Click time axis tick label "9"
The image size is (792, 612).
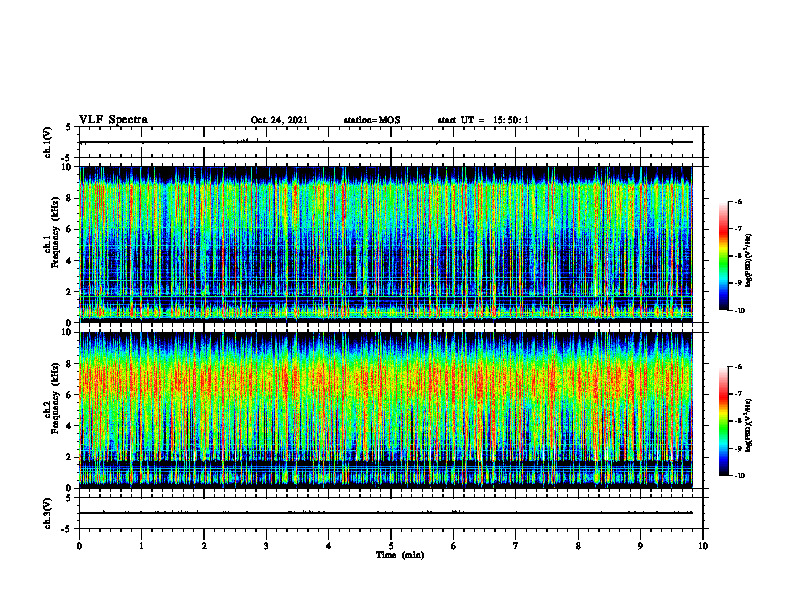pos(640,546)
